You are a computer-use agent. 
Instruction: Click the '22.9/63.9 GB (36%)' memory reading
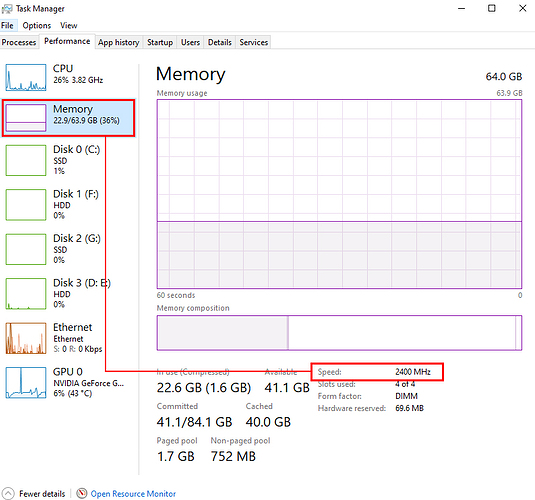(x=86, y=120)
